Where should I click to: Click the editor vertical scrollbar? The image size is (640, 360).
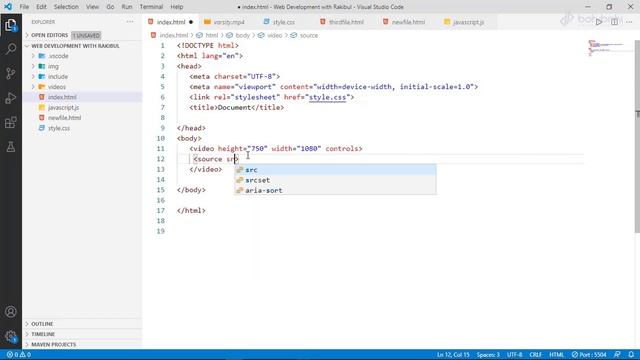(637, 136)
